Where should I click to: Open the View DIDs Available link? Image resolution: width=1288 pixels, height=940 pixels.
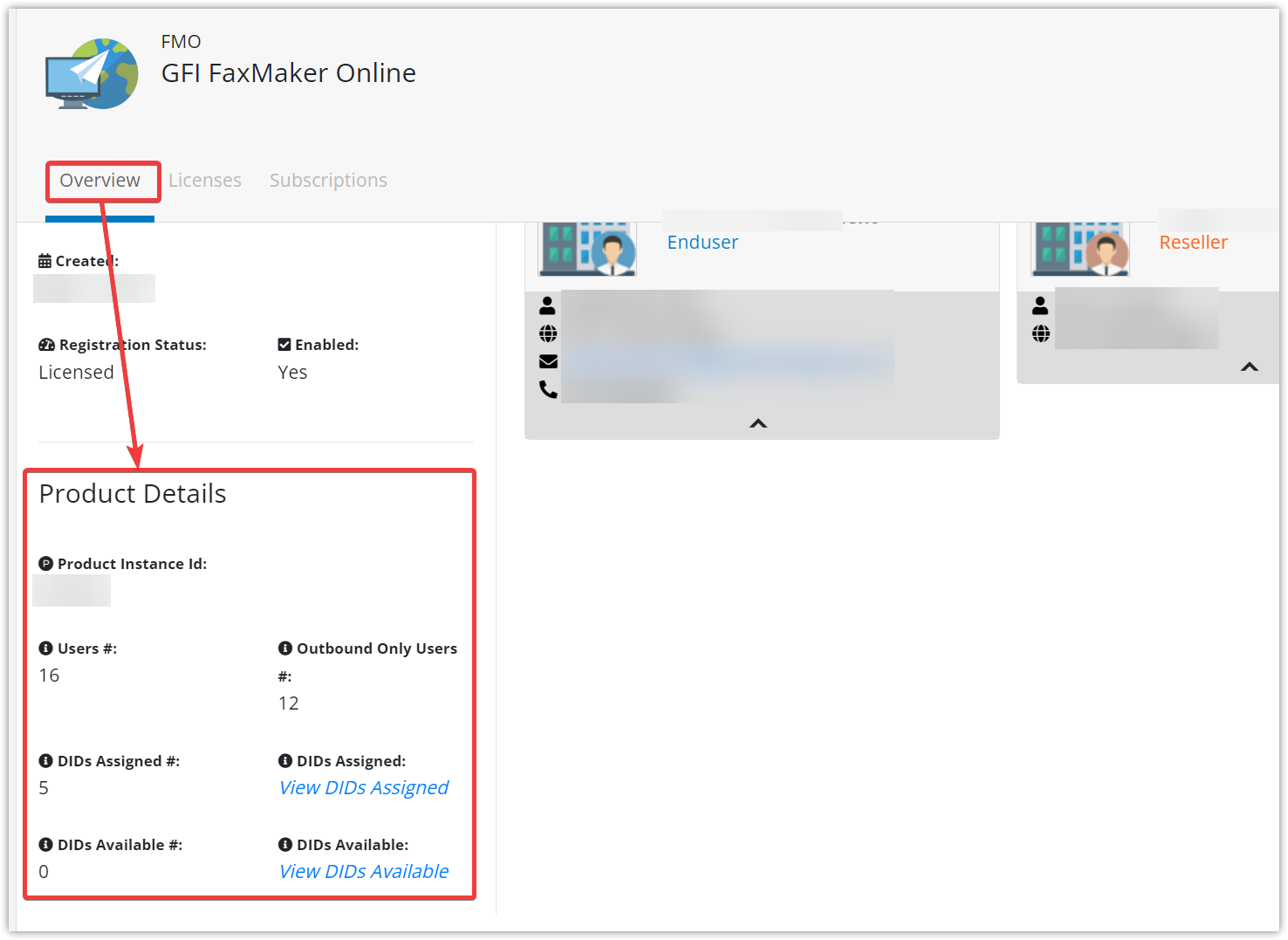click(364, 872)
